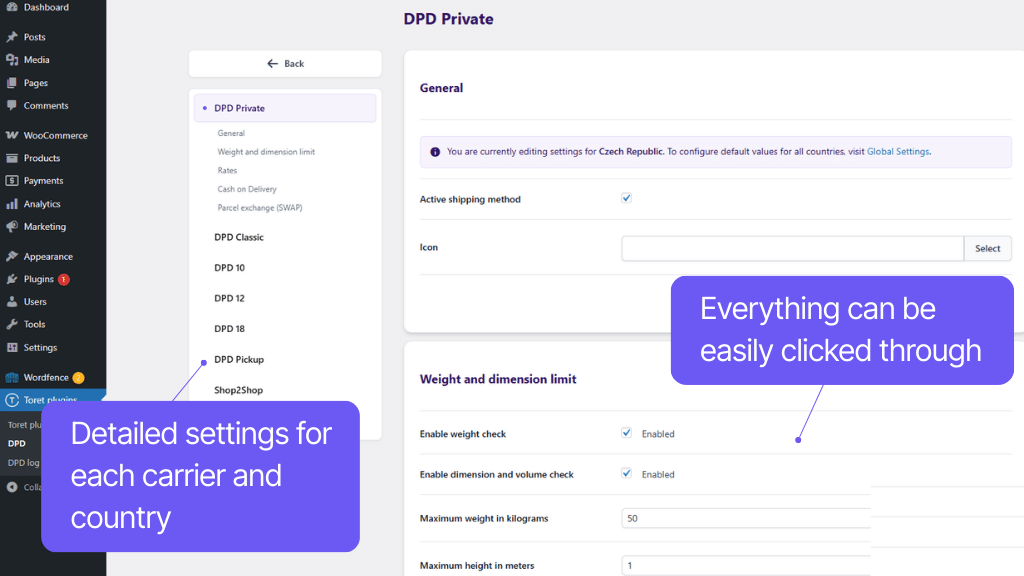The image size is (1024, 576).
Task: Jump to Rates section link
Action: [x=227, y=170]
